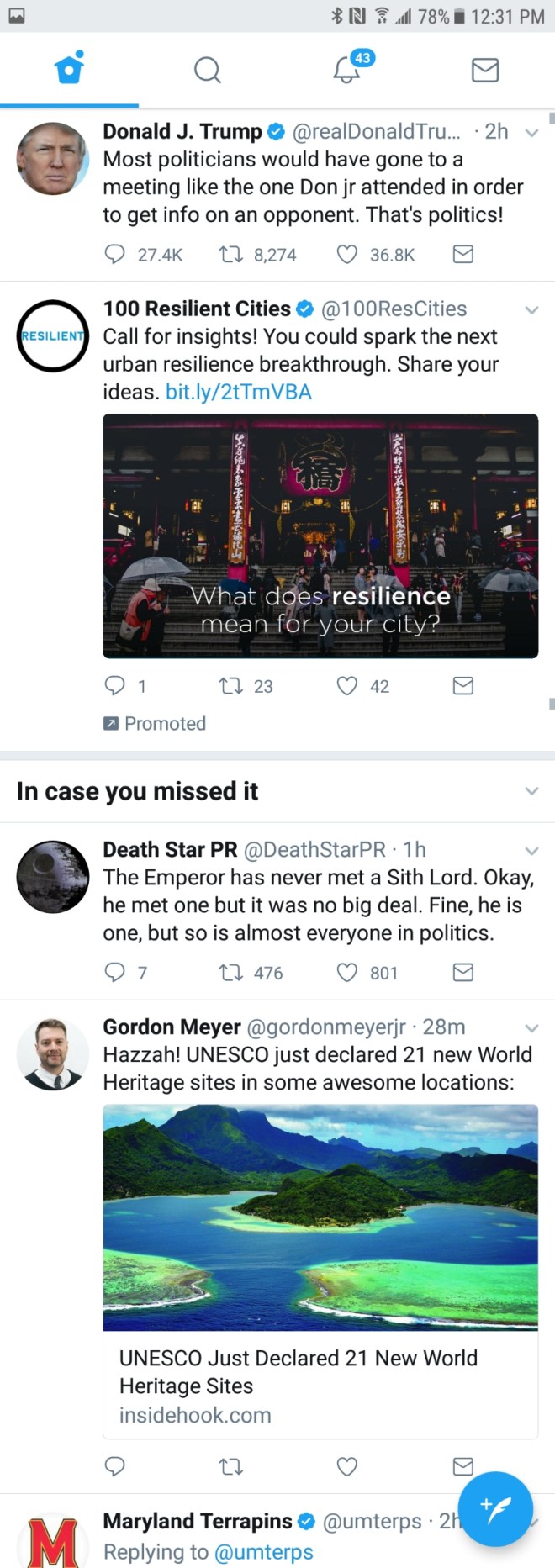Tap the compose new tweet button
This screenshot has width=555, height=1568.
coord(496,1508)
